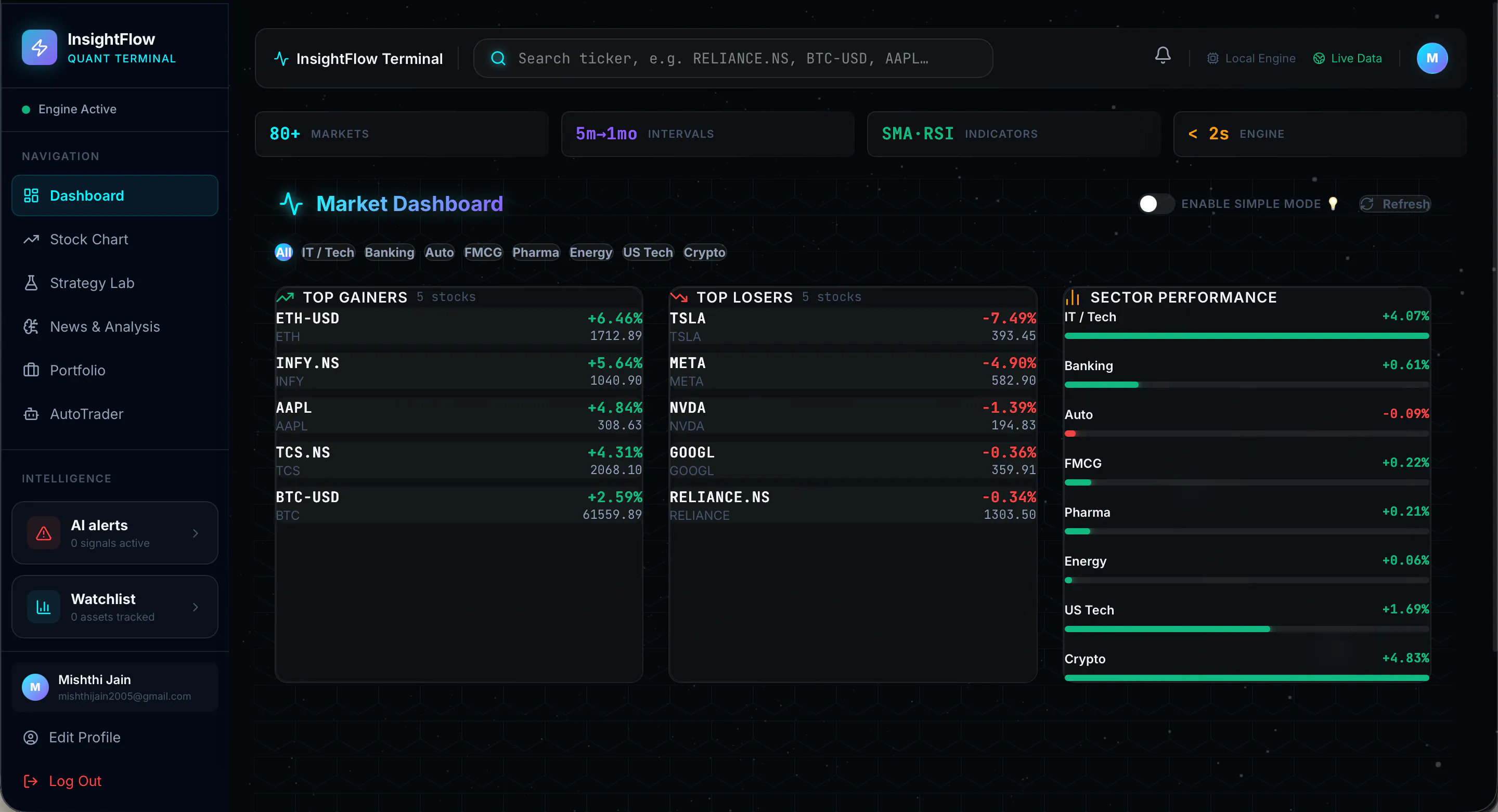Filter by FMCG sector
The height and width of the screenshot is (812, 1498).
pos(483,252)
